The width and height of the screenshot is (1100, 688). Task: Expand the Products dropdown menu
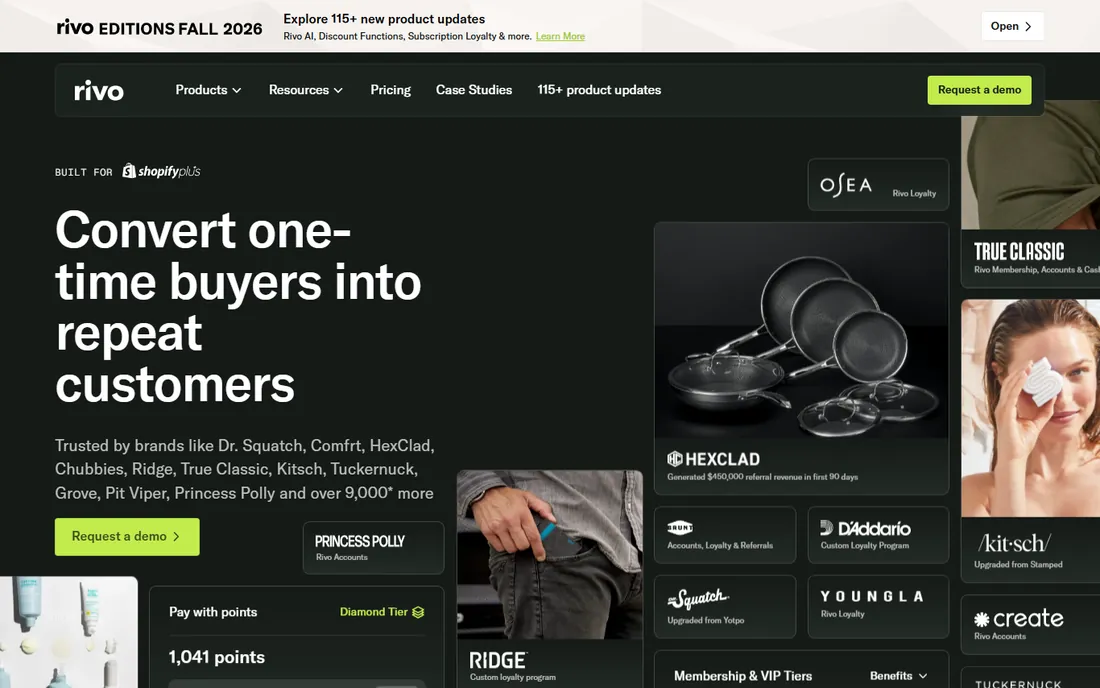click(208, 90)
